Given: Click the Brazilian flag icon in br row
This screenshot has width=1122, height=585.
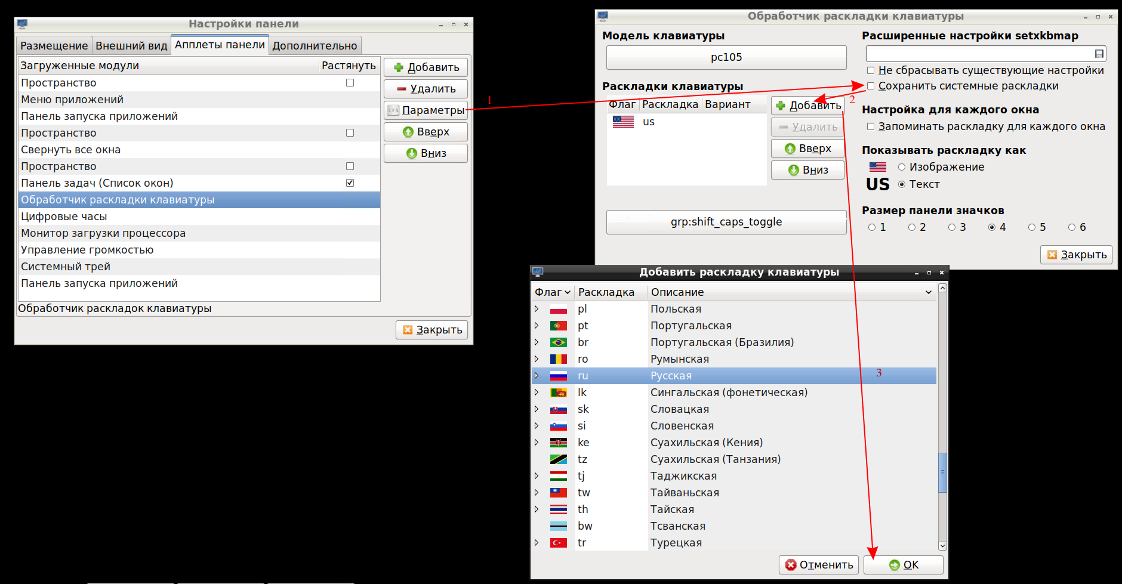Looking at the screenshot, I should pos(558,343).
